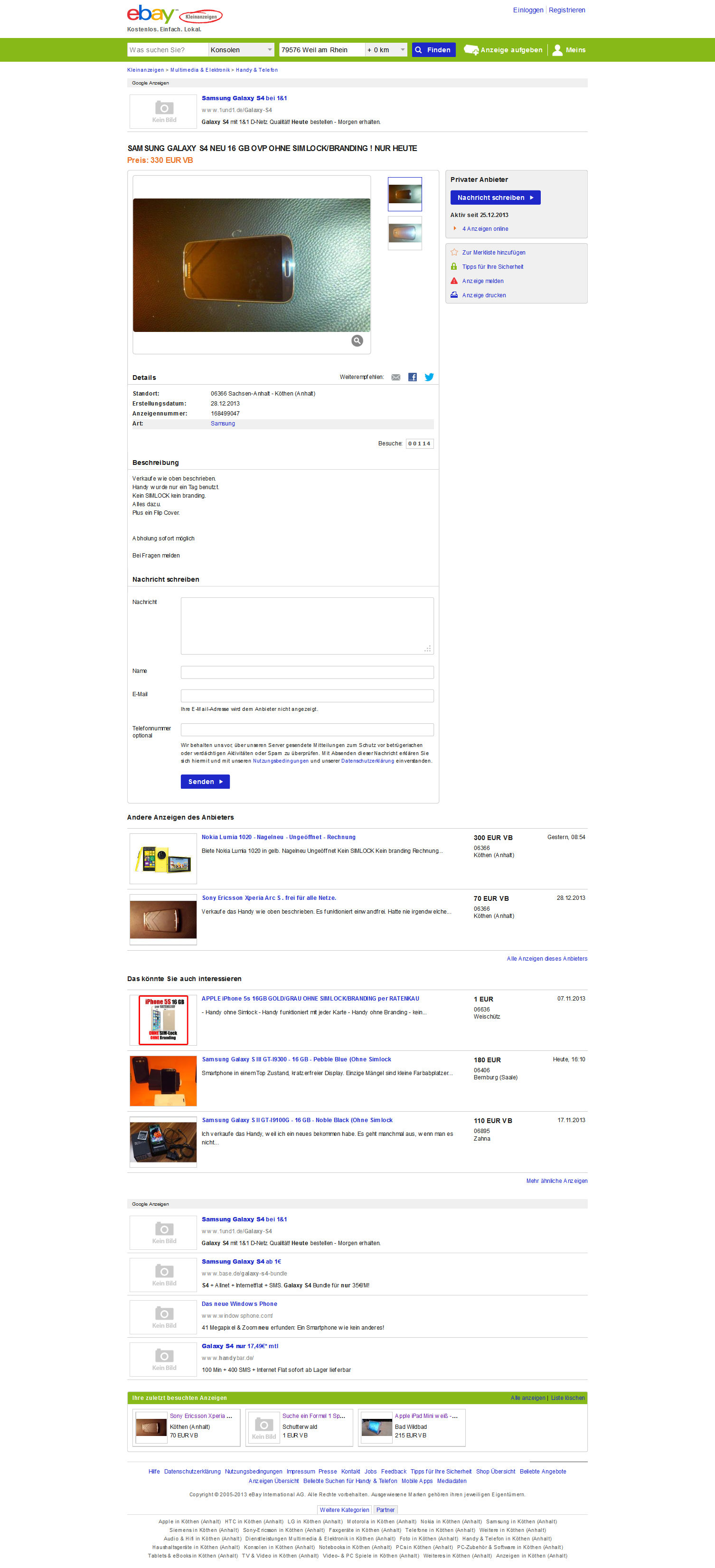Screen dimensions: 715x1568
Task: Open the Feedback footer link
Action: tap(393, 1472)
